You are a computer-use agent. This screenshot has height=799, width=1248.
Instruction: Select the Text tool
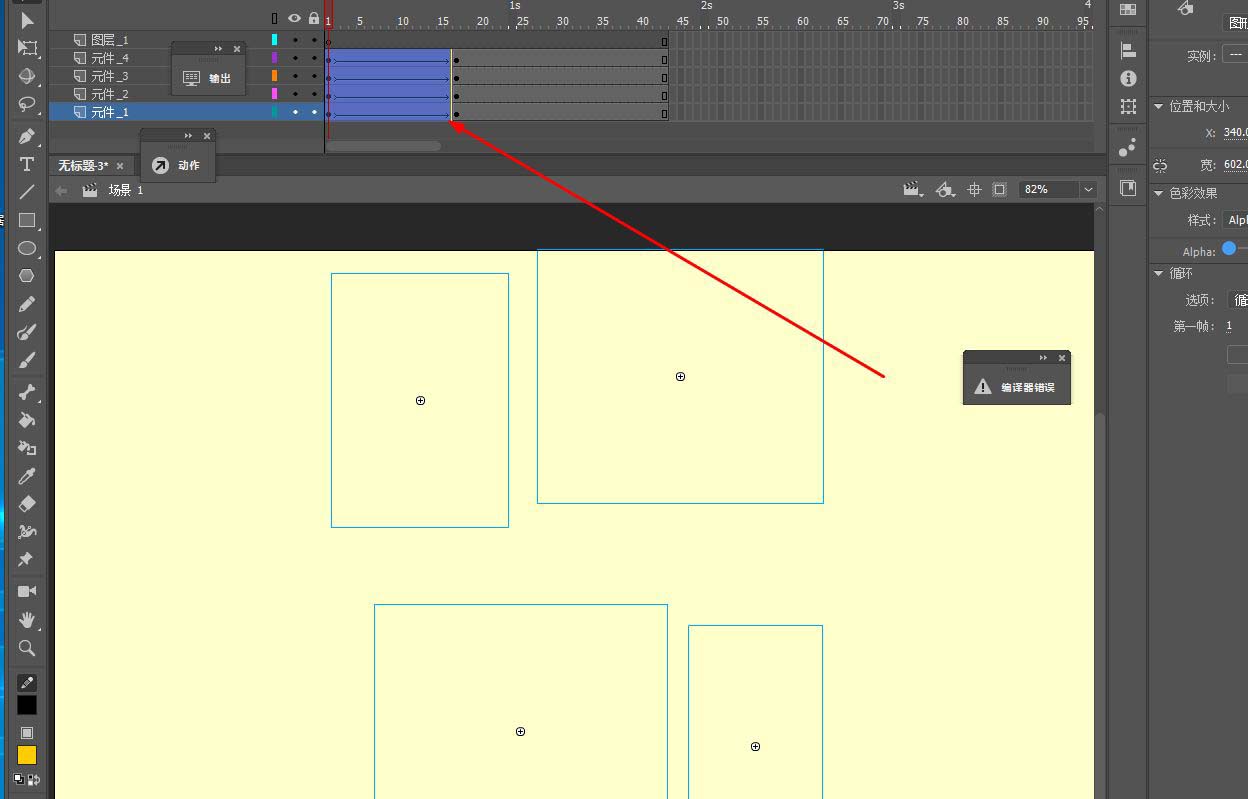(x=27, y=164)
